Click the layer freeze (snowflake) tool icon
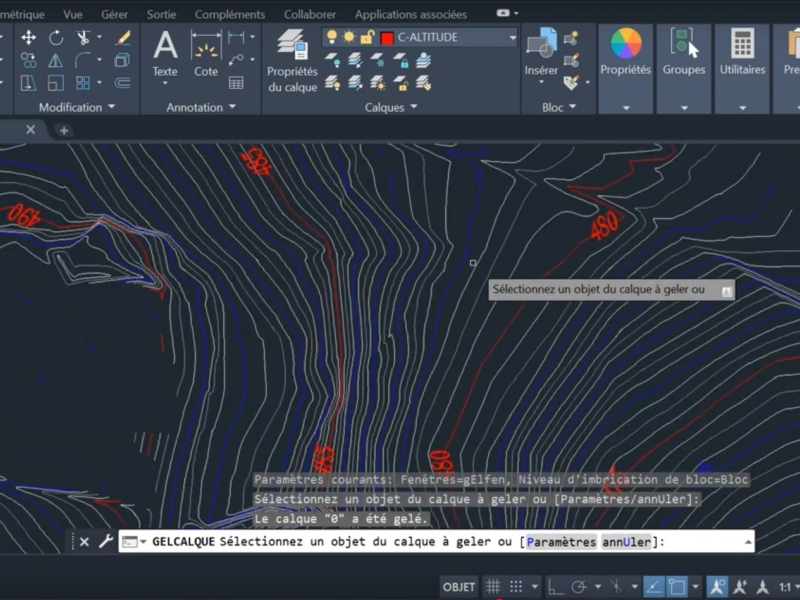Image resolution: width=800 pixels, height=600 pixels. point(378,60)
